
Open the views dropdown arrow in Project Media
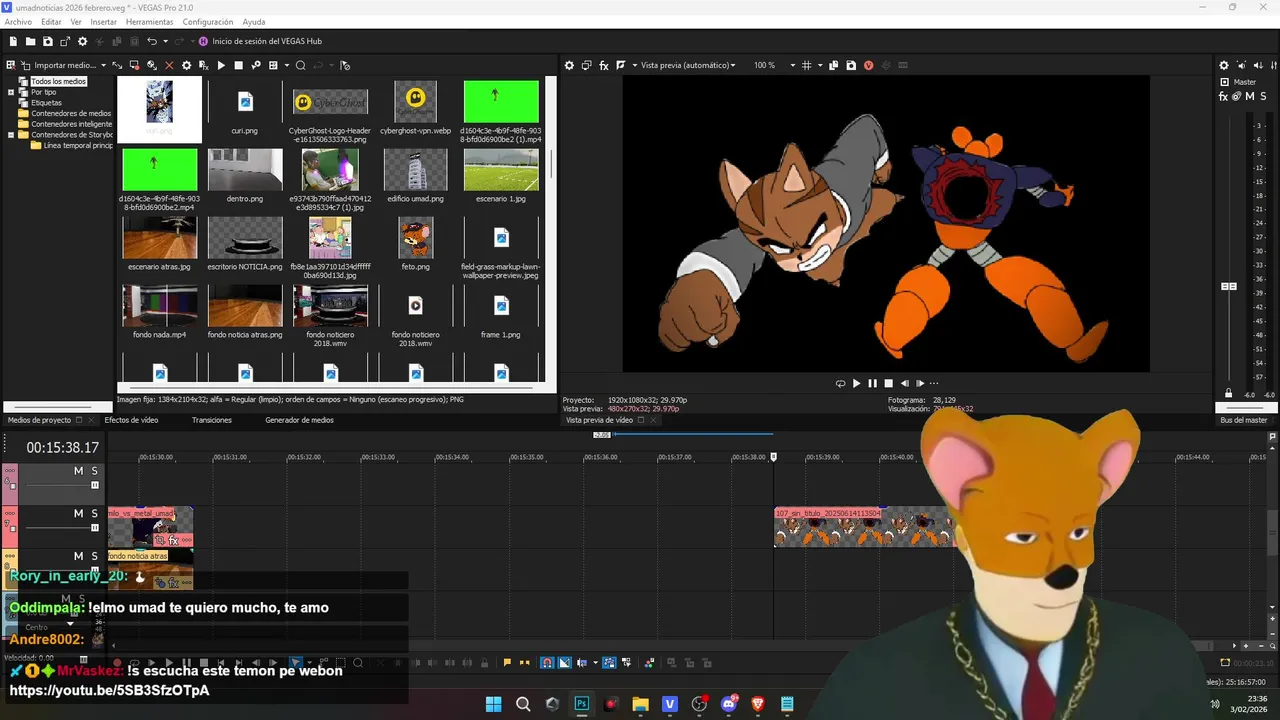click(287, 65)
